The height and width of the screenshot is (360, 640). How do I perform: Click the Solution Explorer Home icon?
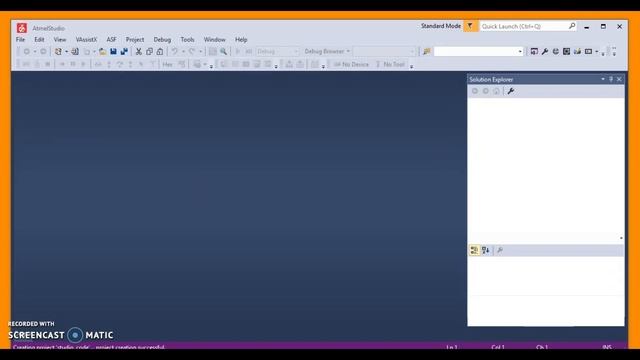tap(496, 91)
